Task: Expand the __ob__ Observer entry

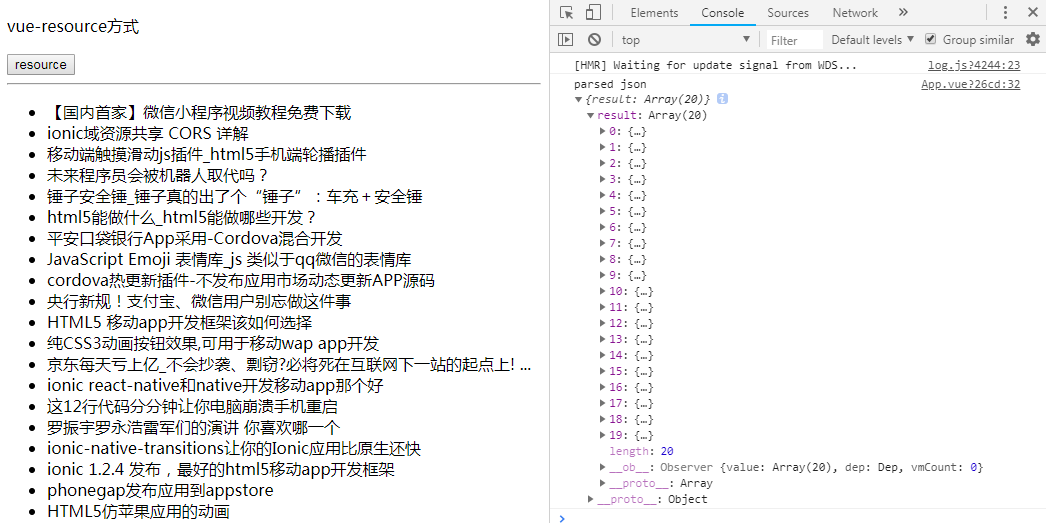Action: point(603,468)
